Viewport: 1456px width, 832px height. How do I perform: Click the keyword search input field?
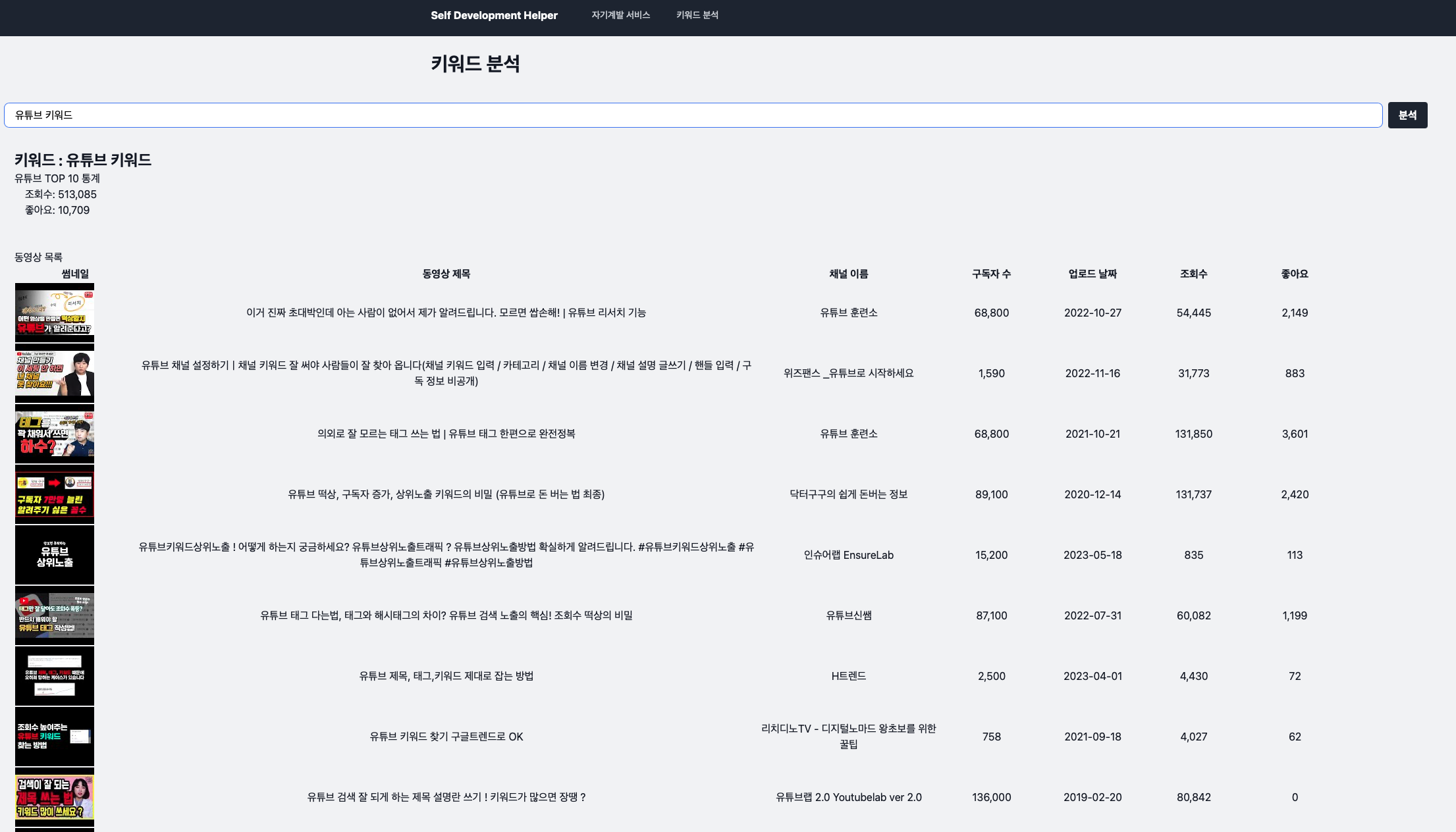pos(693,115)
